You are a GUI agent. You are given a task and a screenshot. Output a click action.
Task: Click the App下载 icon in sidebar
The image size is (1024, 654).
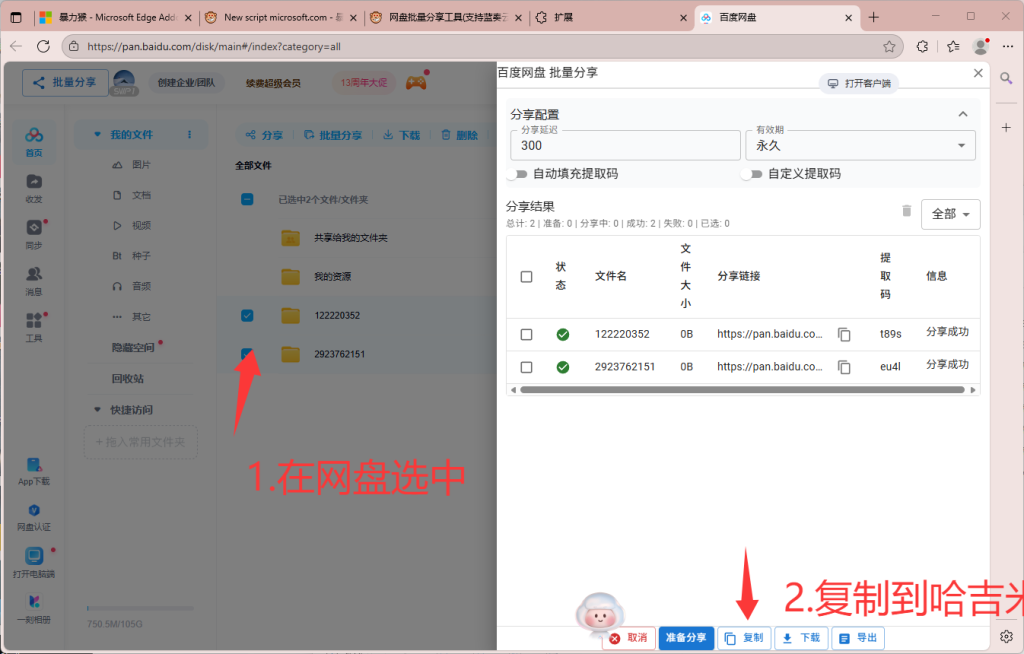[33, 466]
